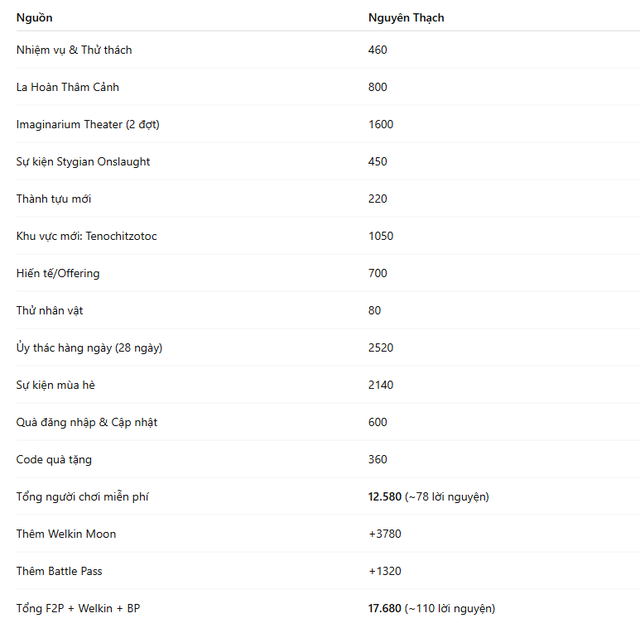Click the "Thử nhân vật" row label
Viewport: 640px width, 623px height.
click(x=49, y=310)
